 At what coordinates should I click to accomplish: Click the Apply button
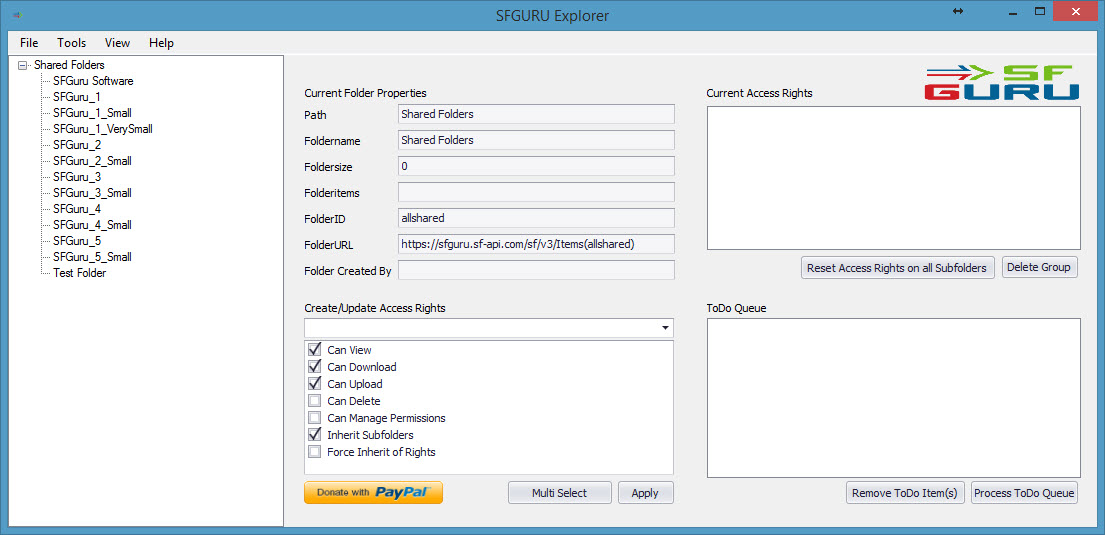coord(646,493)
